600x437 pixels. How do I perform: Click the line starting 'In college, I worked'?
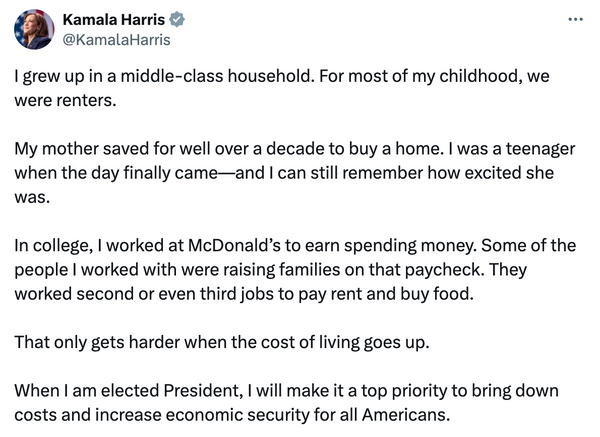295,246
